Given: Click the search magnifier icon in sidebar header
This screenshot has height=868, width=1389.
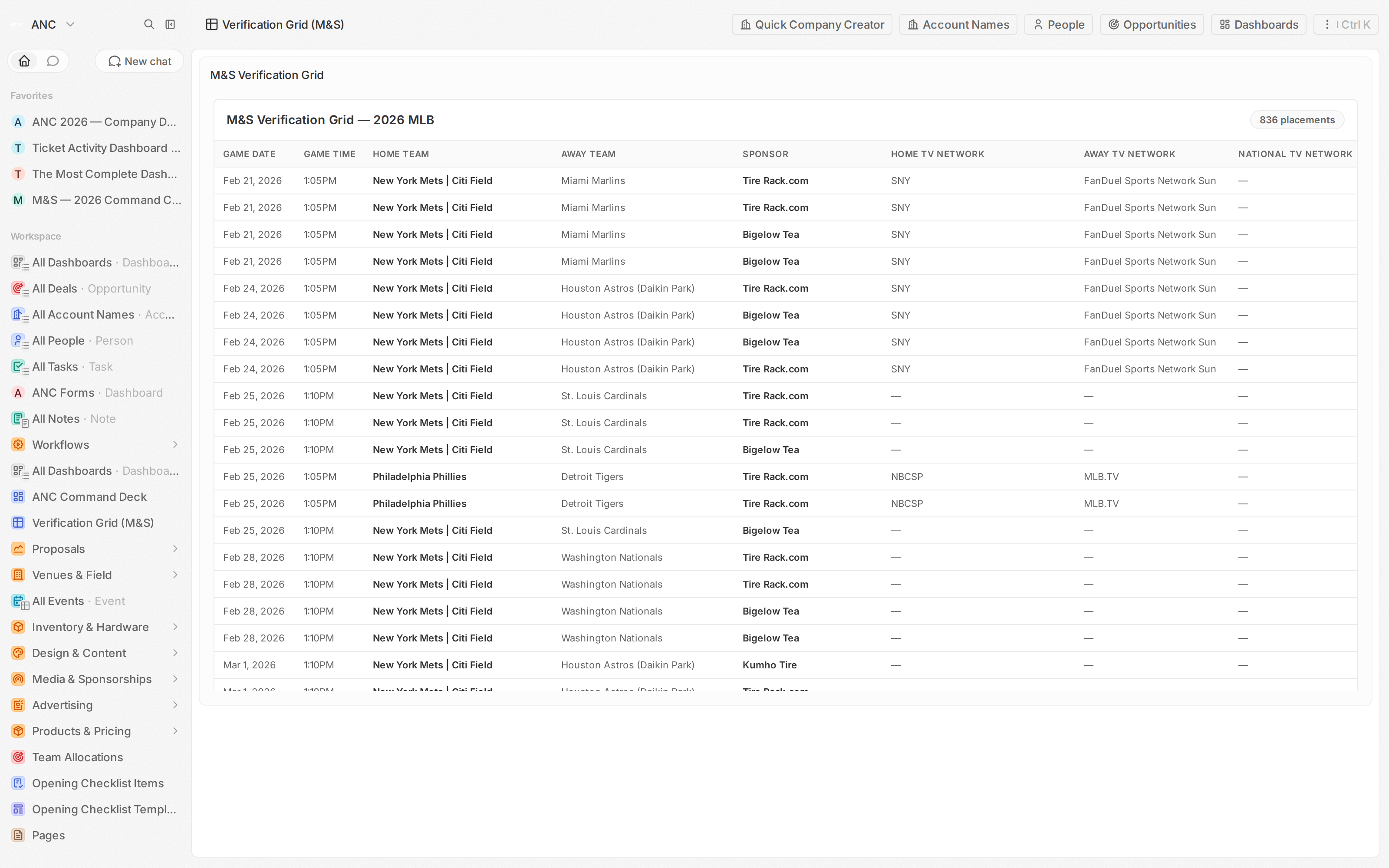Looking at the screenshot, I should 149,24.
